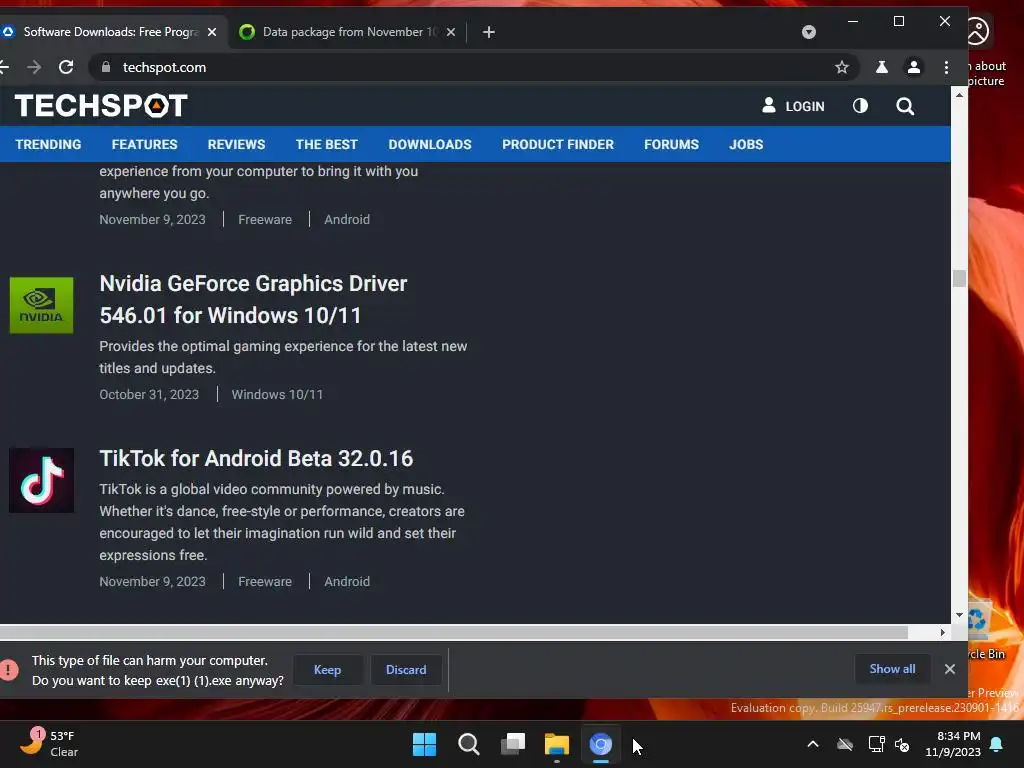
Task: Open TechSpot site search magnifier
Action: pos(904,106)
